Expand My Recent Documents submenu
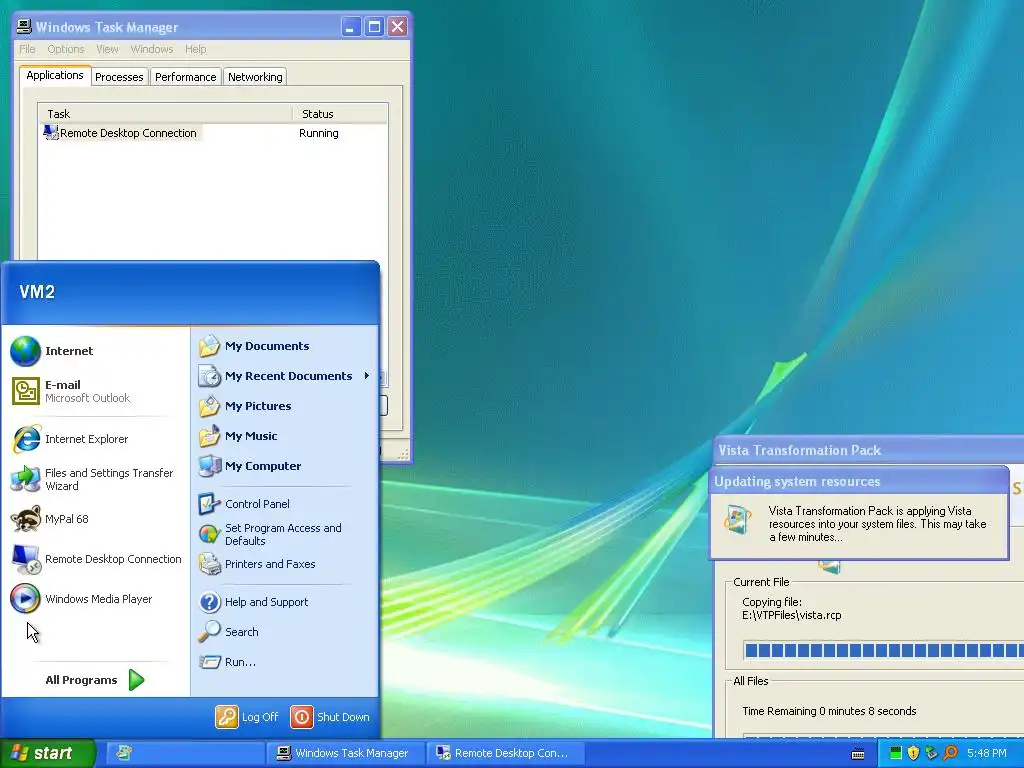1024x768 pixels. pyautogui.click(x=285, y=376)
